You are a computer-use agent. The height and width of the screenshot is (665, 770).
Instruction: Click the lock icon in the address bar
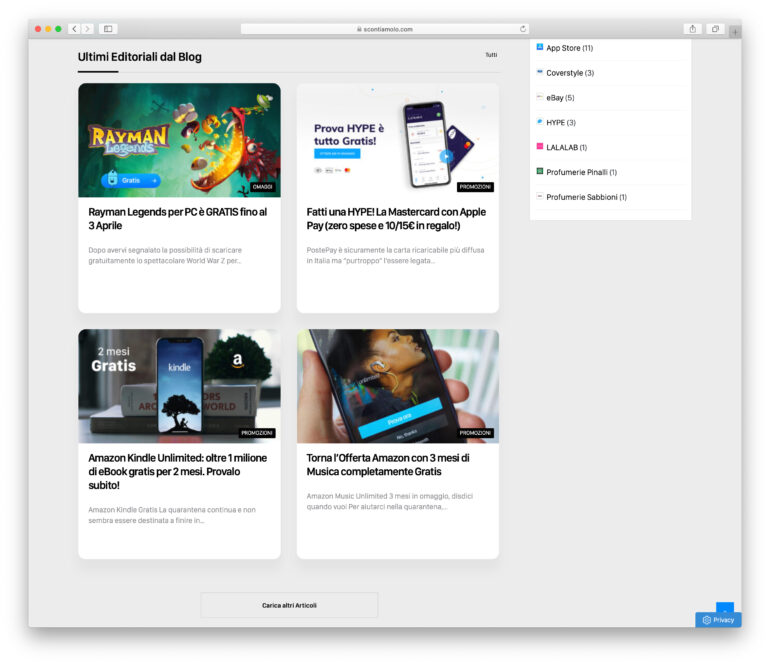(x=359, y=29)
